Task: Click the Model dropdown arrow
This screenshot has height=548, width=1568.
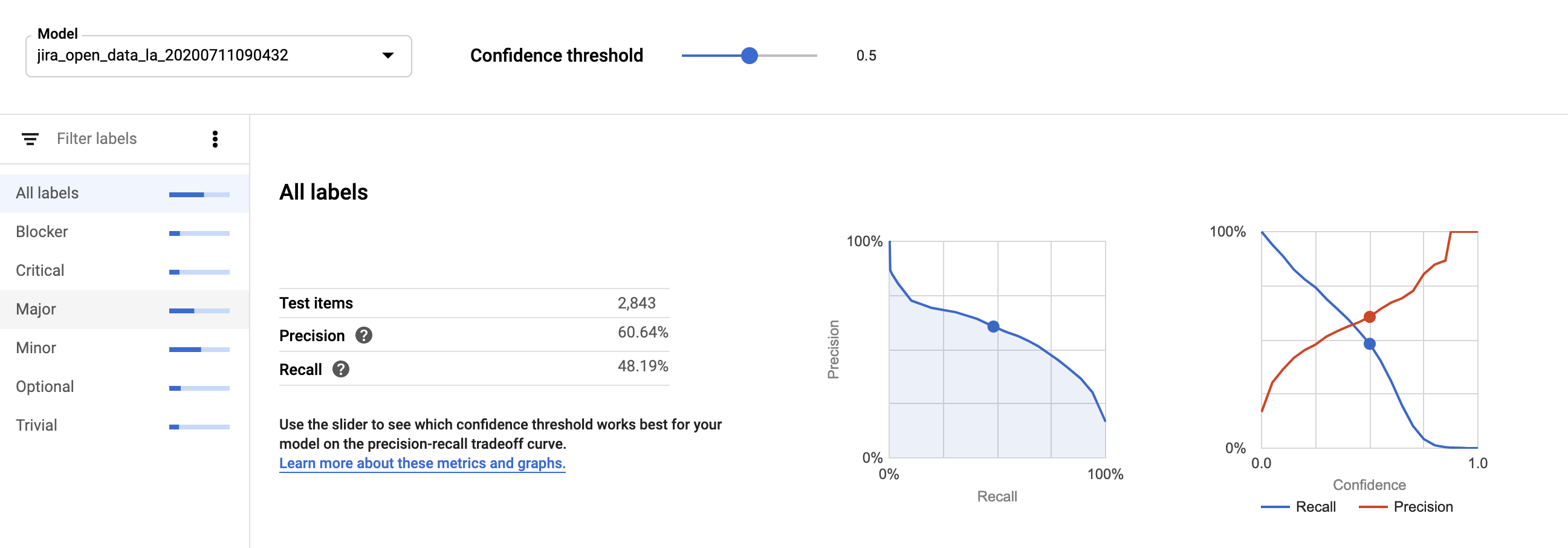Action: pos(387,56)
